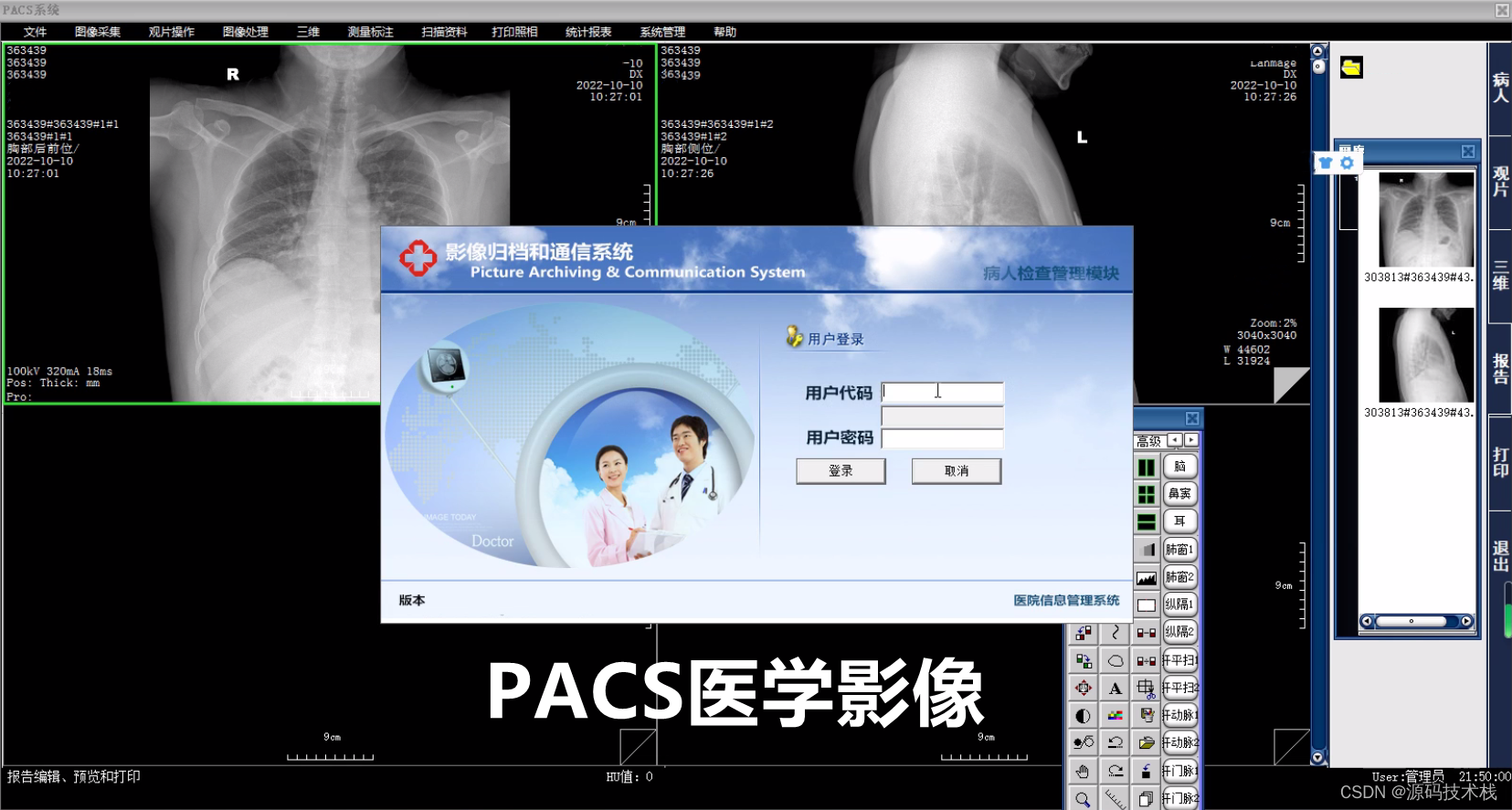The image size is (1512, 810).
Task: Apply the 纵隔1 window preset
Action: coord(1179,605)
